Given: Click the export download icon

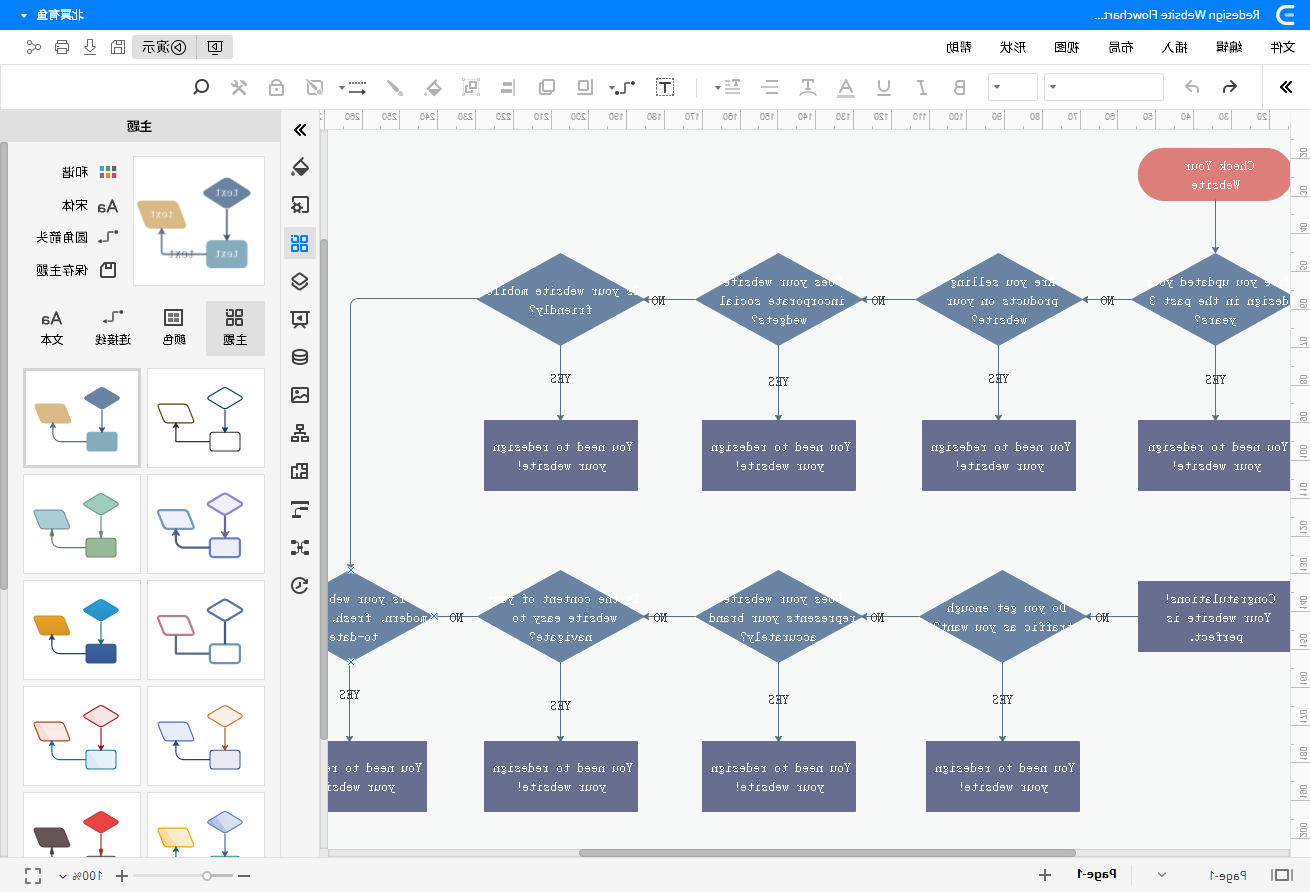Looking at the screenshot, I should click(90, 47).
